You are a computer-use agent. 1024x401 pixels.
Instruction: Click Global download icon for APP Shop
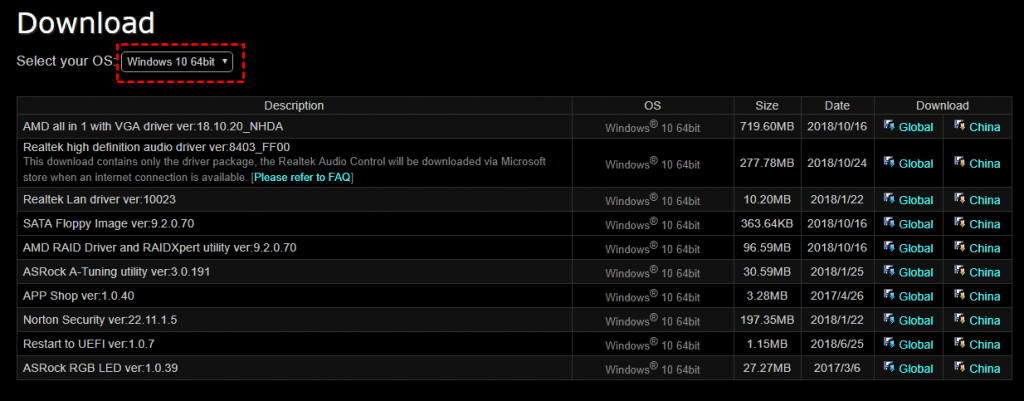click(x=889, y=295)
